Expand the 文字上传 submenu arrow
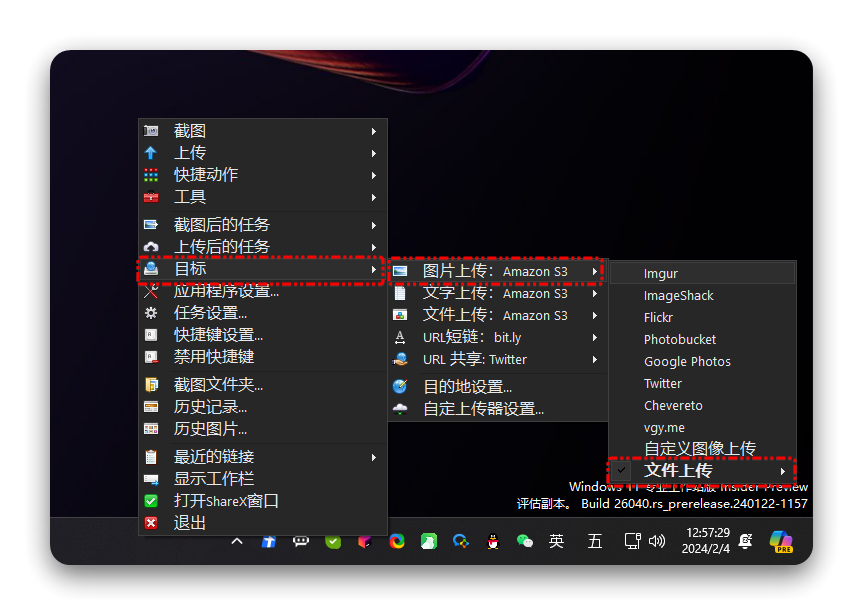The width and height of the screenshot is (863, 615). click(595, 293)
